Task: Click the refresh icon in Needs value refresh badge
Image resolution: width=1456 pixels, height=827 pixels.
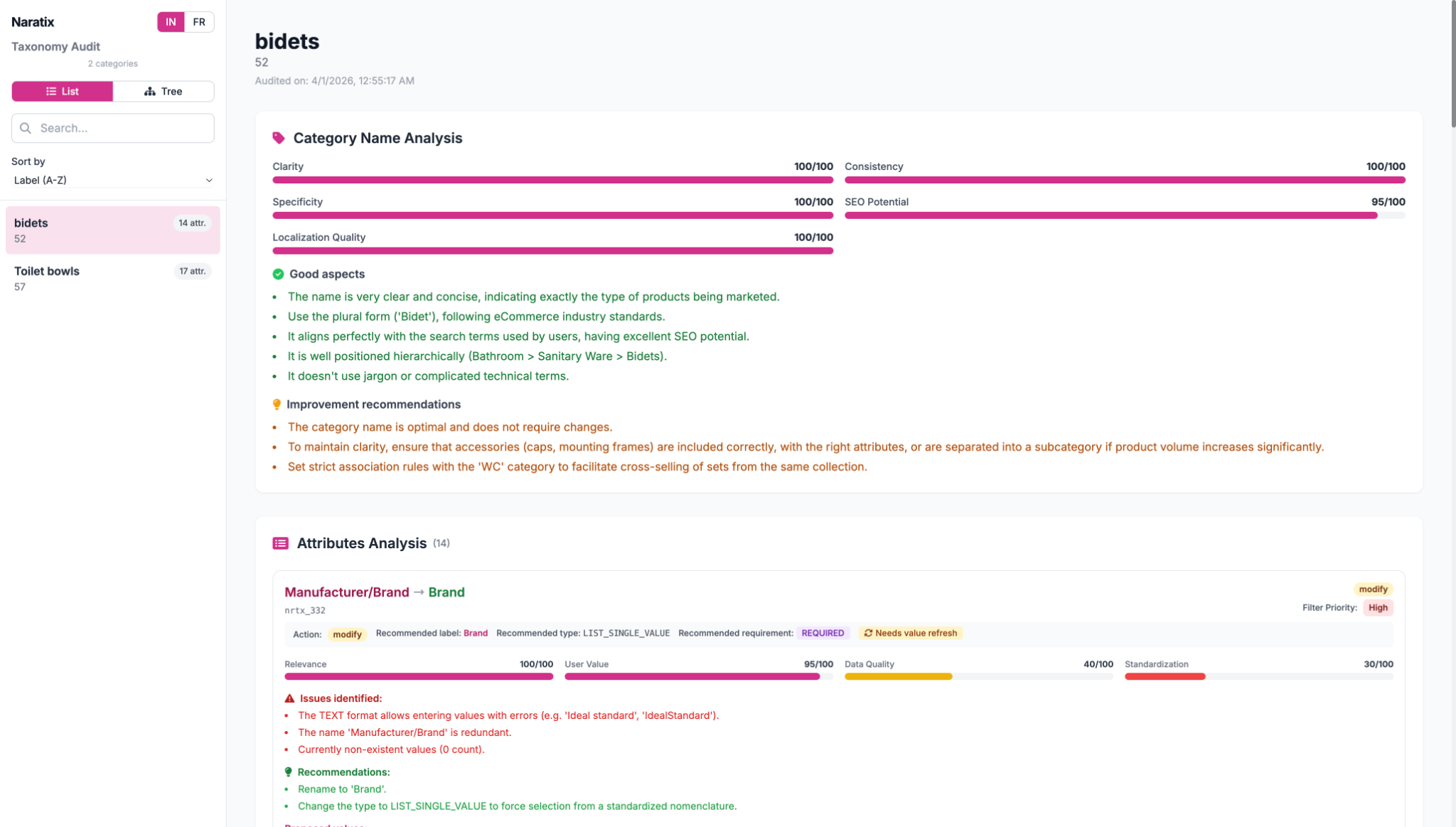Action: (x=868, y=633)
